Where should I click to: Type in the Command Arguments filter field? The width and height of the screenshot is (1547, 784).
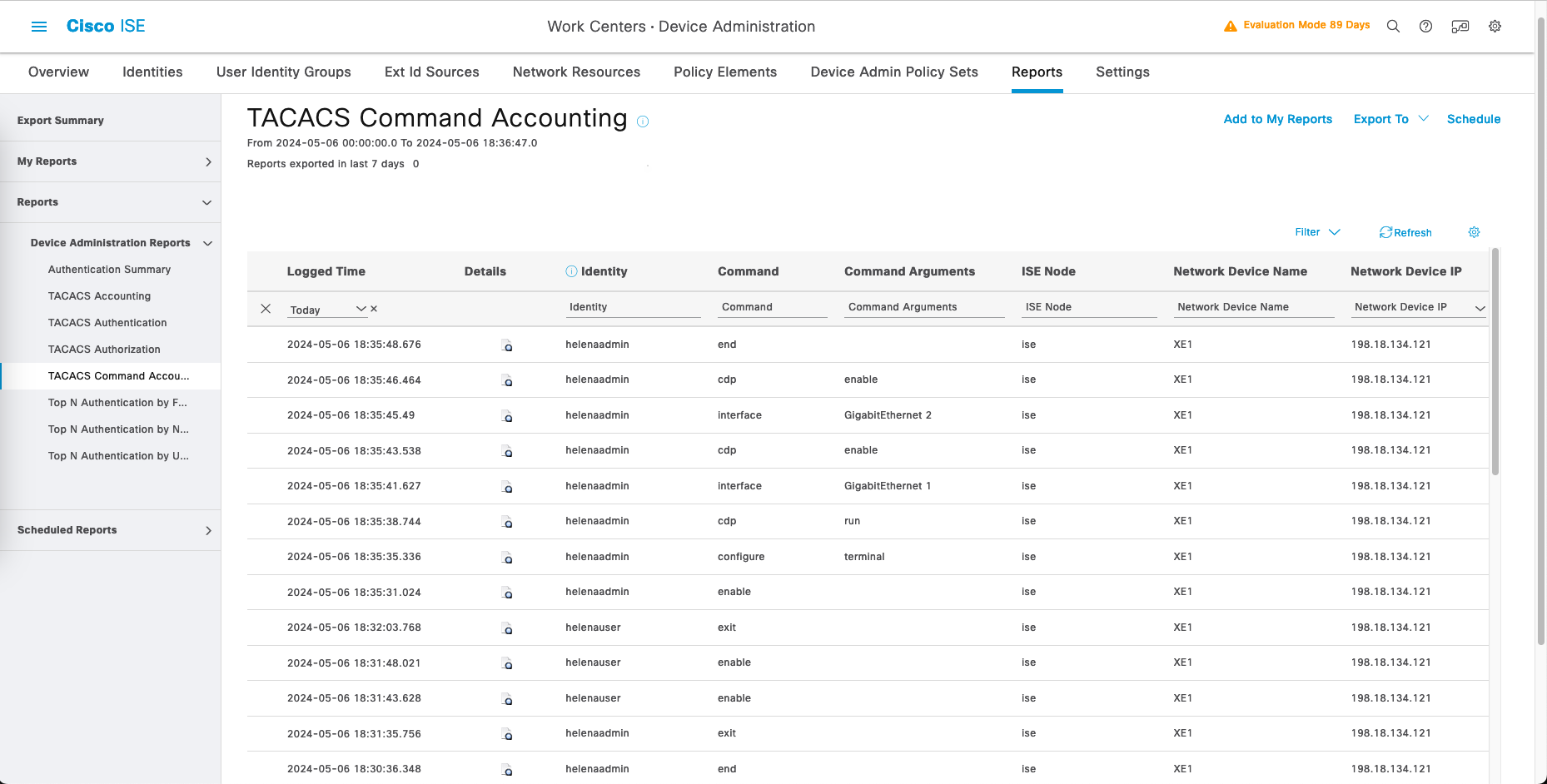[923, 307]
